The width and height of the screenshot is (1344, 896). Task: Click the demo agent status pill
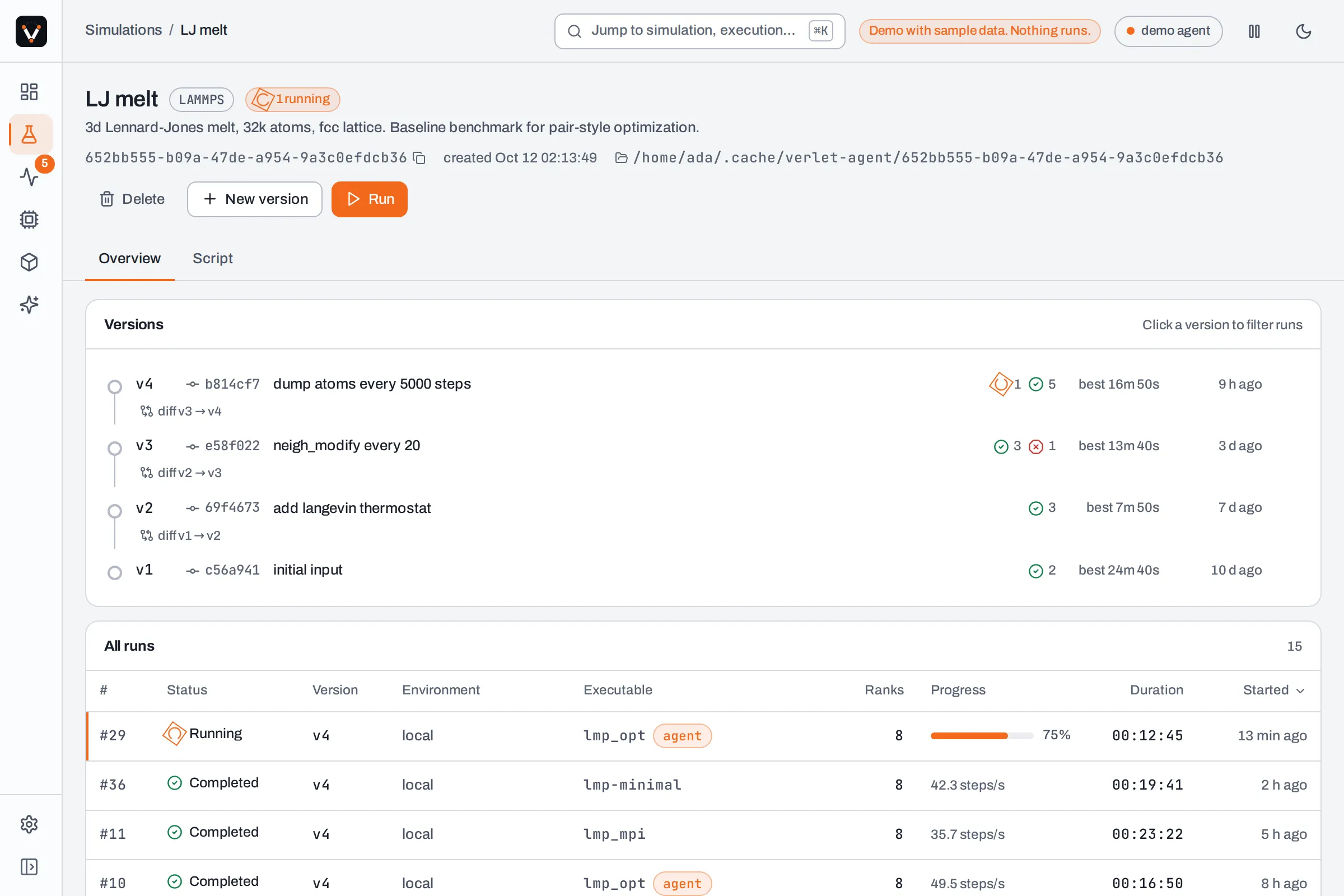1168,31
